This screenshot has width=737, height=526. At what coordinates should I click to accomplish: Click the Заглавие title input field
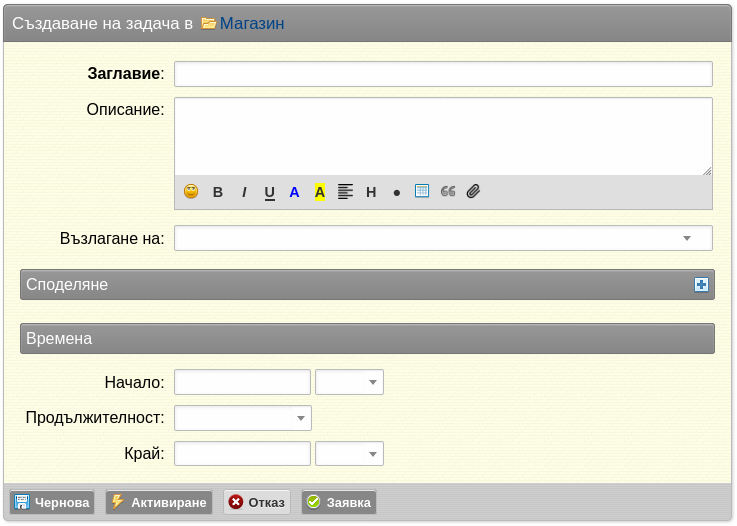pyautogui.click(x=443, y=74)
